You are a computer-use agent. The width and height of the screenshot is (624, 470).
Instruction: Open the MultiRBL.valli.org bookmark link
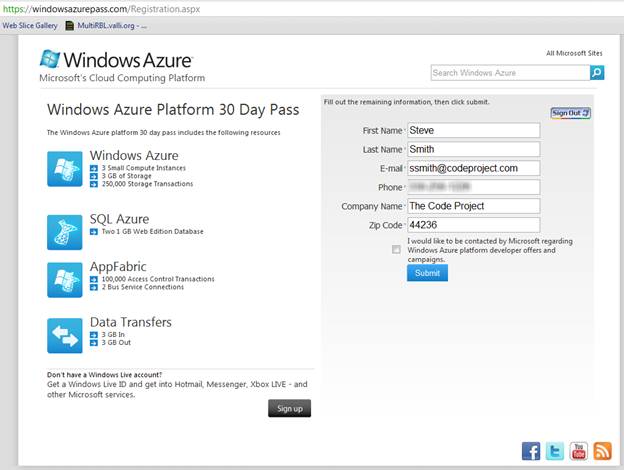(111, 26)
